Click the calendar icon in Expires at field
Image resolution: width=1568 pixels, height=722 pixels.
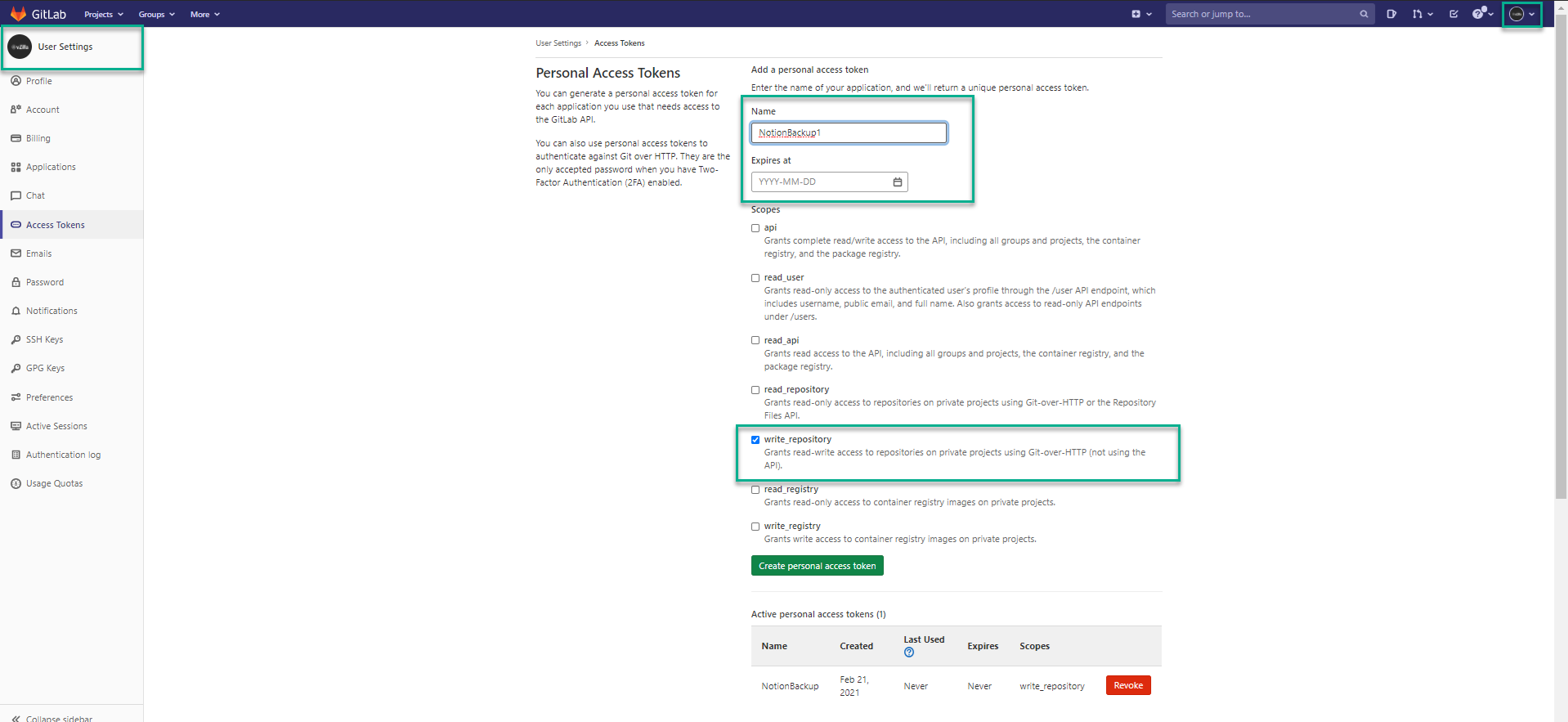tap(897, 182)
